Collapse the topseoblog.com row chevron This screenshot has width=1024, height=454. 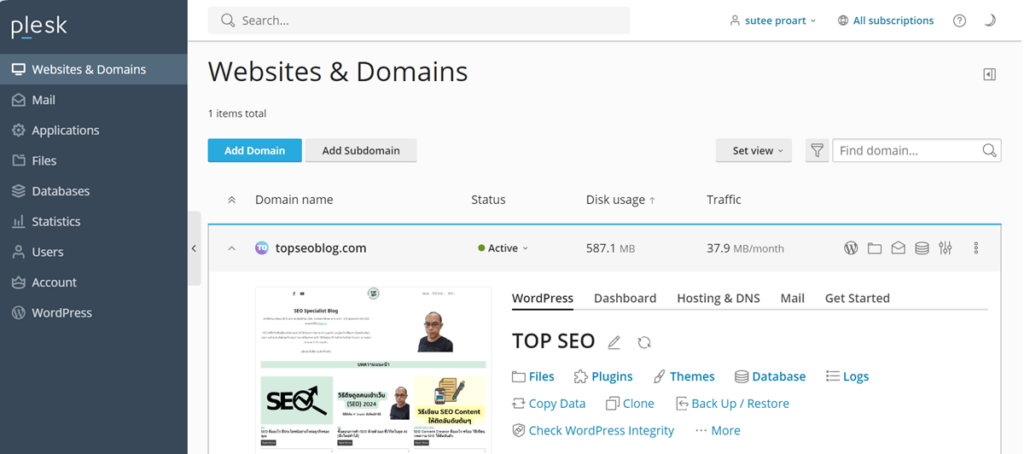coord(231,248)
